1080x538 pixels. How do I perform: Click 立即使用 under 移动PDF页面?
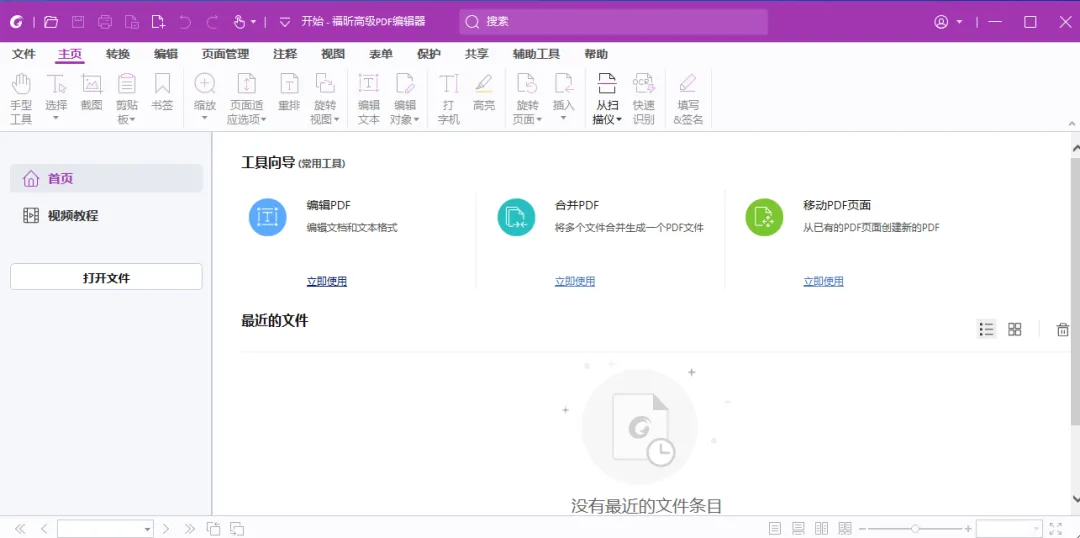tap(823, 281)
